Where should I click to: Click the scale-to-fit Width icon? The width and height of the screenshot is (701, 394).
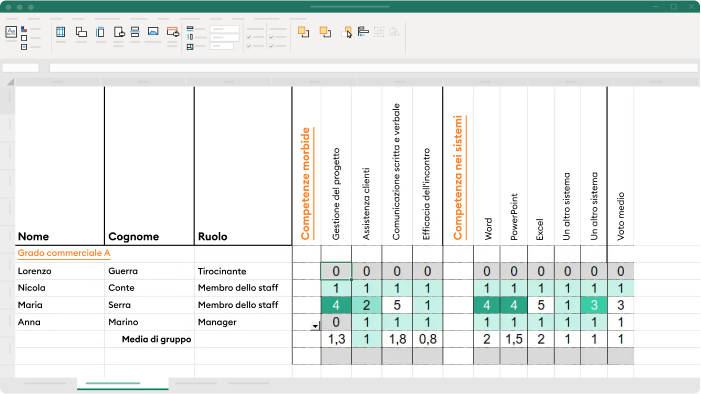190,29
